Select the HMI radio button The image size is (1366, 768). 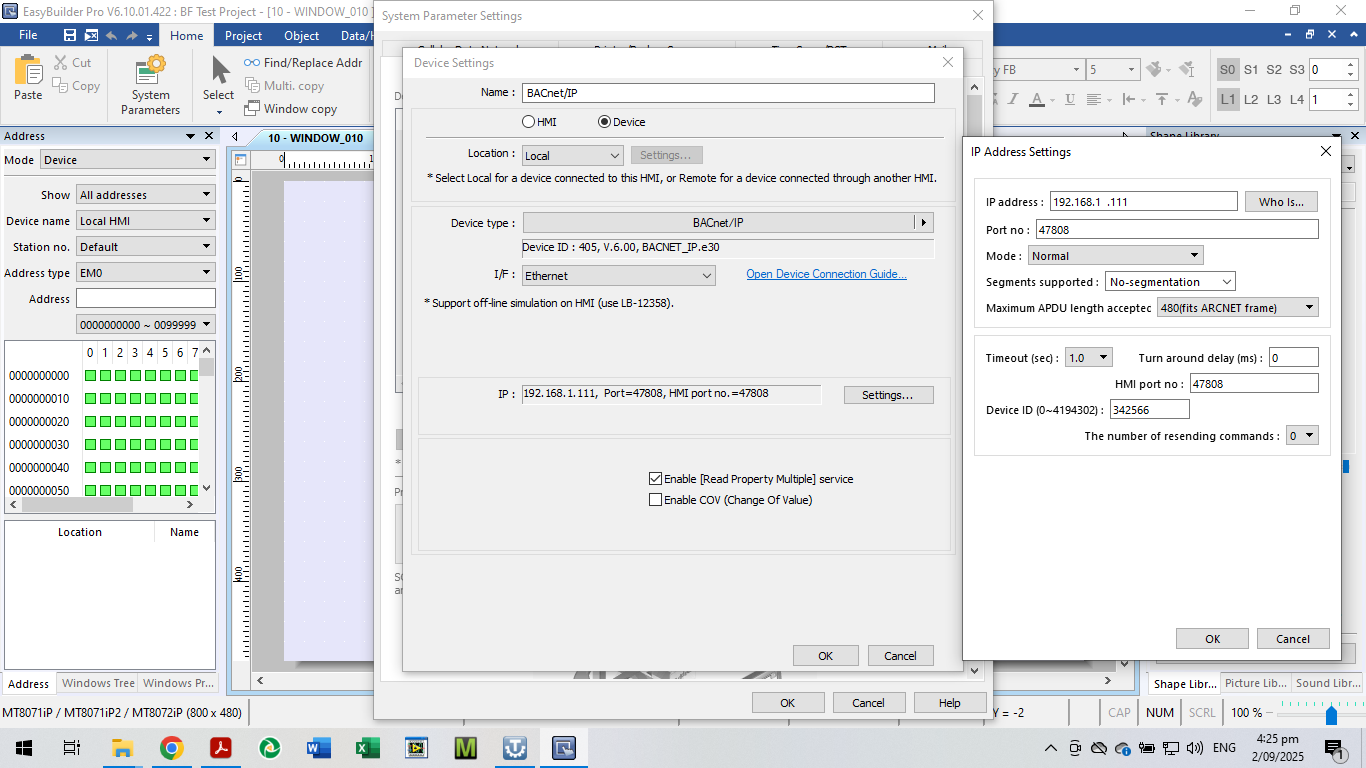(x=528, y=122)
